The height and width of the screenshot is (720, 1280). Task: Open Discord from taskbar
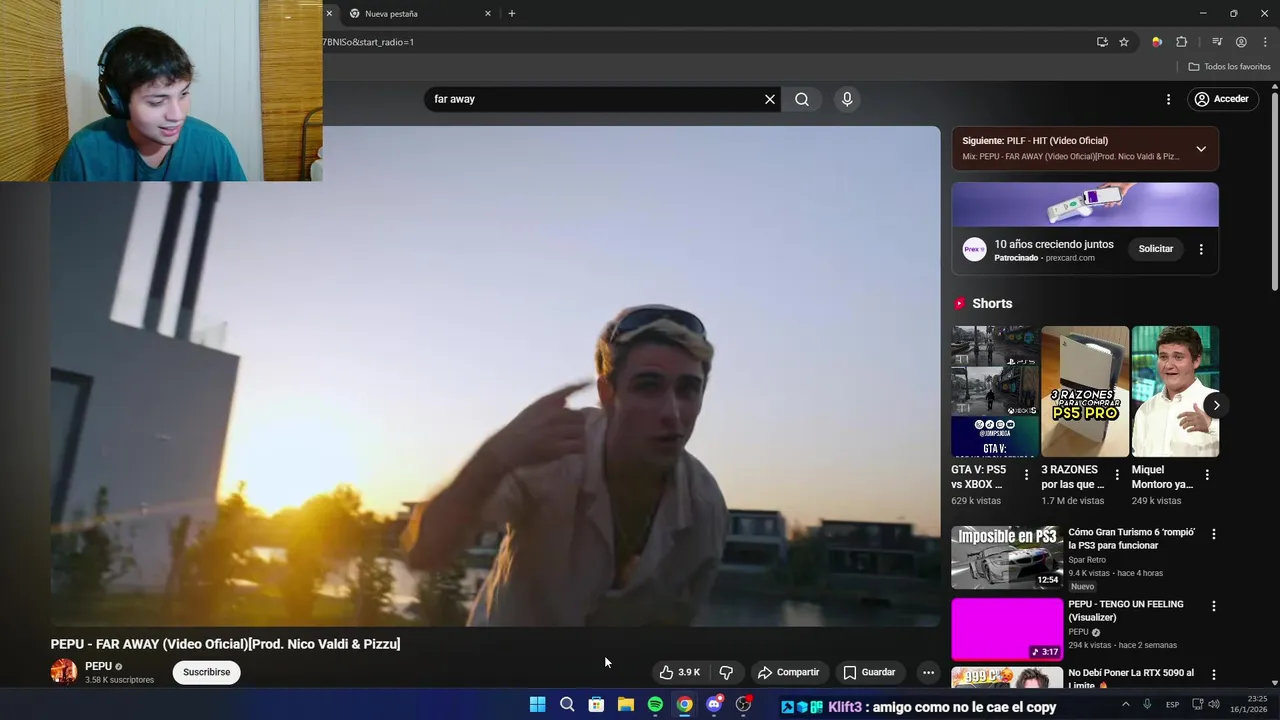pyautogui.click(x=714, y=705)
